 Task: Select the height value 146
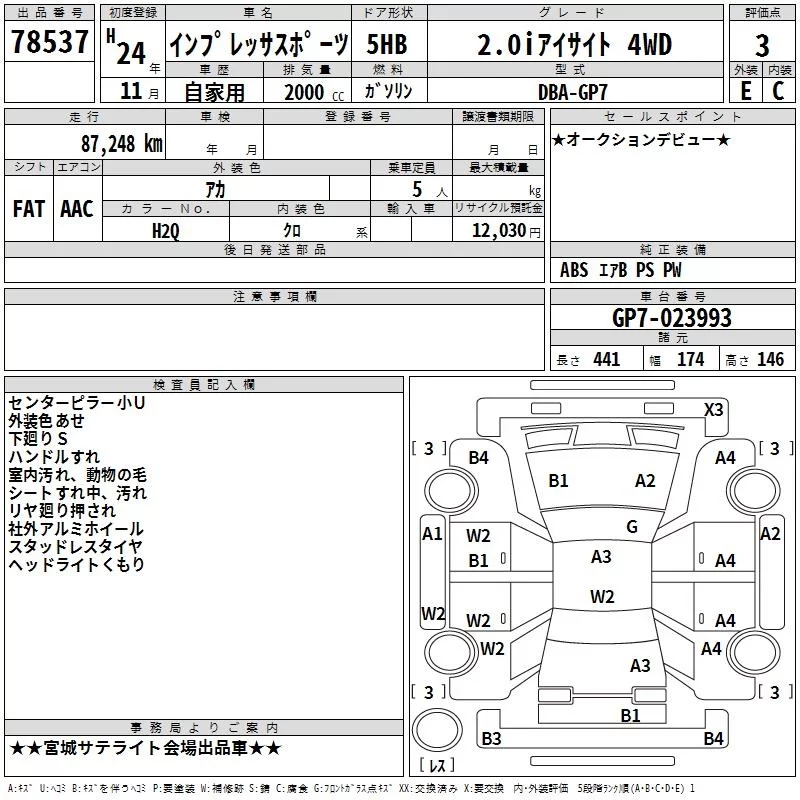(x=770, y=359)
